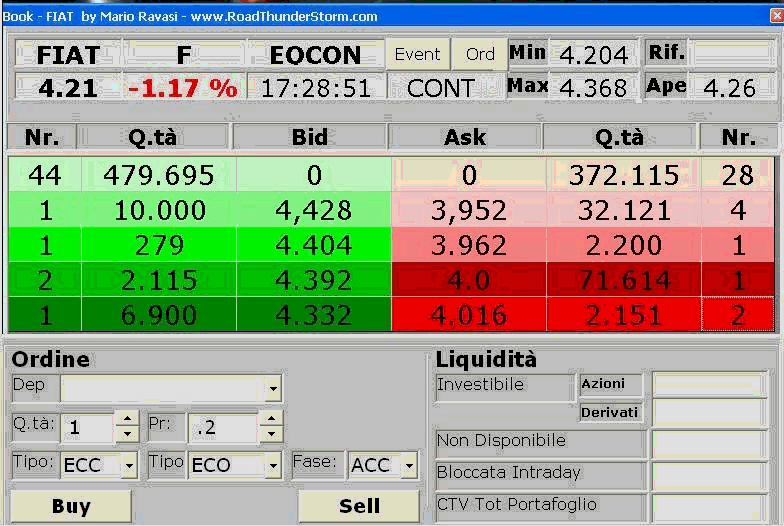Viewport: 784px width, 526px height.
Task: Click bid quantity 279
Action: [159, 245]
